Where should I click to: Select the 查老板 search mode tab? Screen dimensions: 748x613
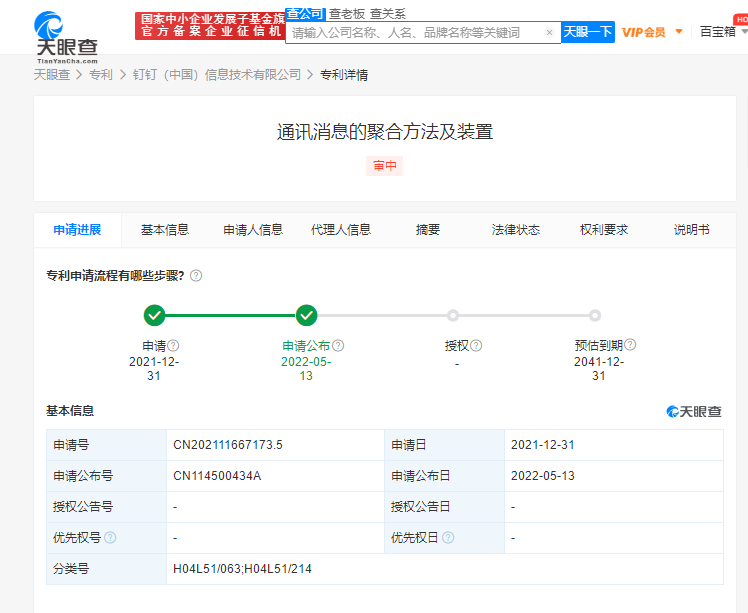click(347, 14)
